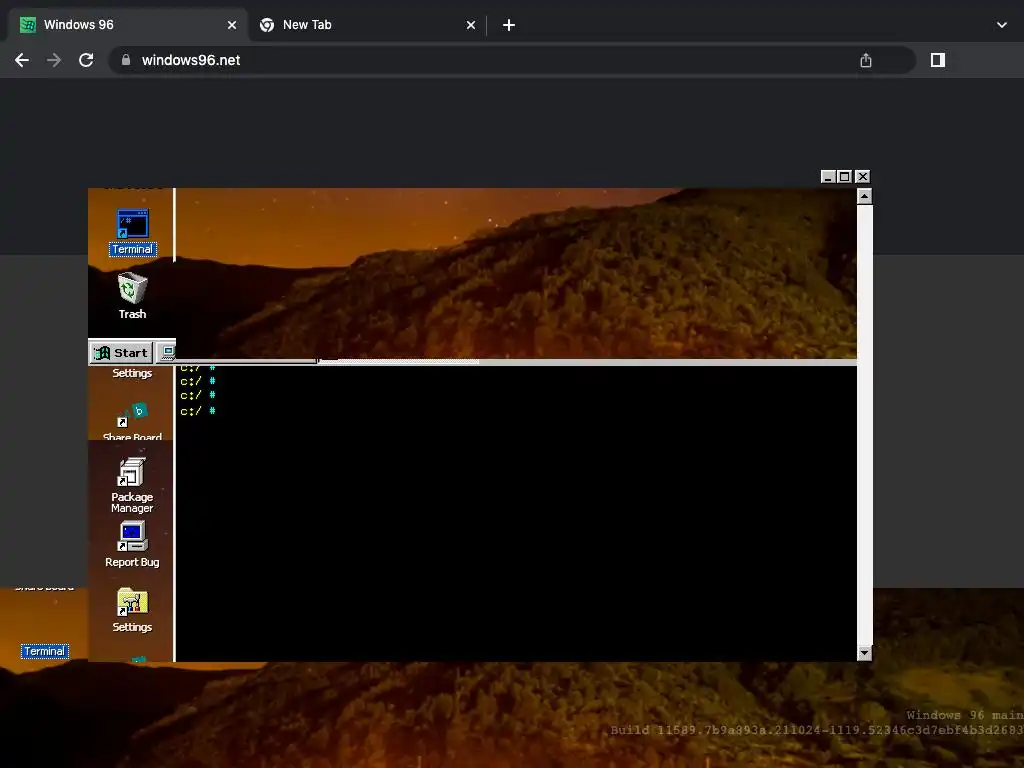1024x768 pixels.
Task: Open the Trash icon on the desktop
Action: tap(133, 289)
